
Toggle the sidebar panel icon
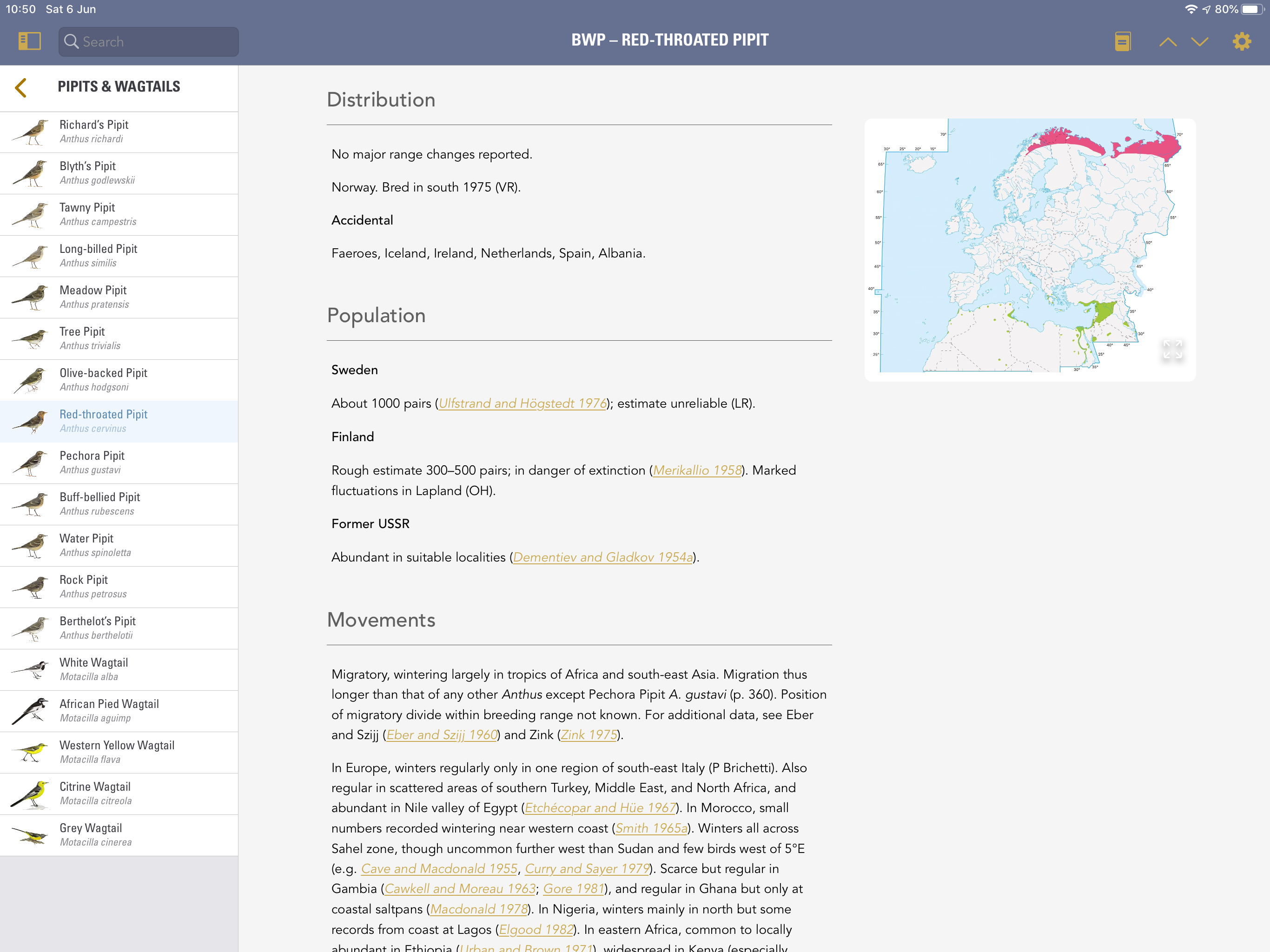(x=29, y=41)
